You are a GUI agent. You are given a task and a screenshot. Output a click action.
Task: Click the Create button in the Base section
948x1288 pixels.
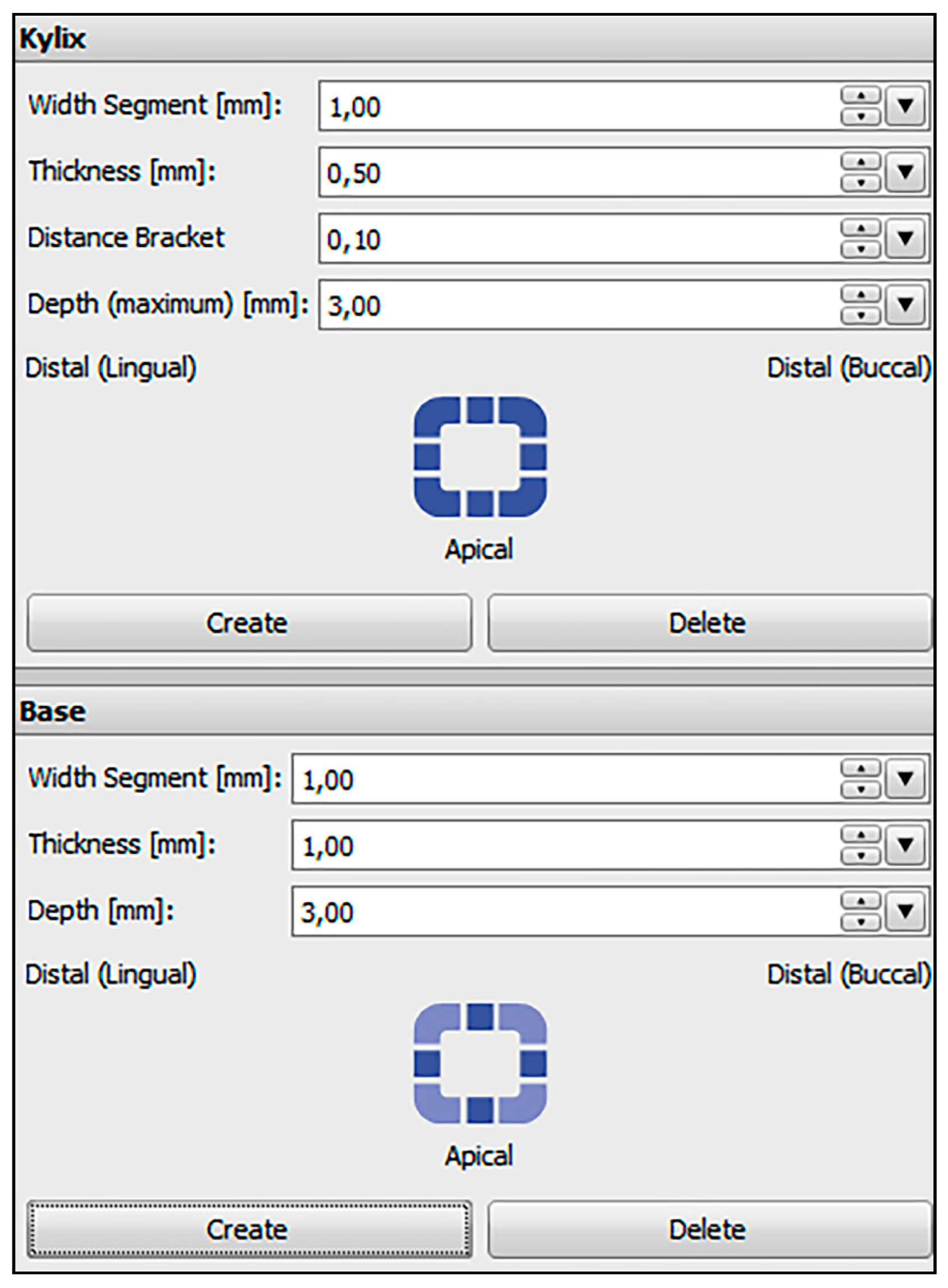pyautogui.click(x=249, y=1230)
